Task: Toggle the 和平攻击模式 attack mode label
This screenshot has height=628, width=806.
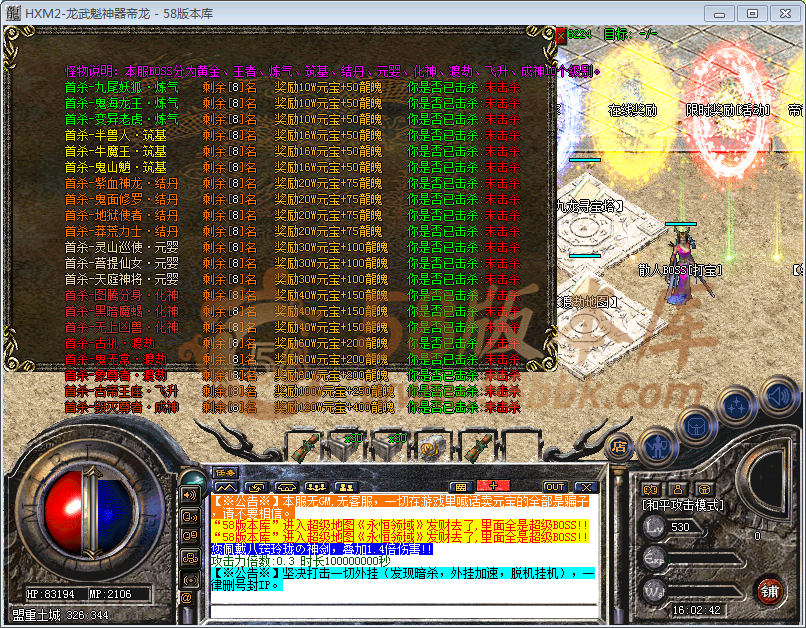Action: pos(683,505)
